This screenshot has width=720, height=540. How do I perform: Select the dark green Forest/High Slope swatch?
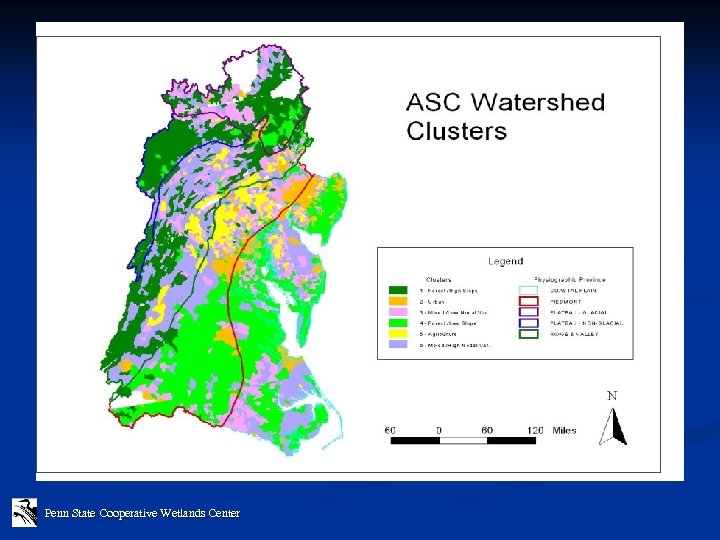point(398,290)
